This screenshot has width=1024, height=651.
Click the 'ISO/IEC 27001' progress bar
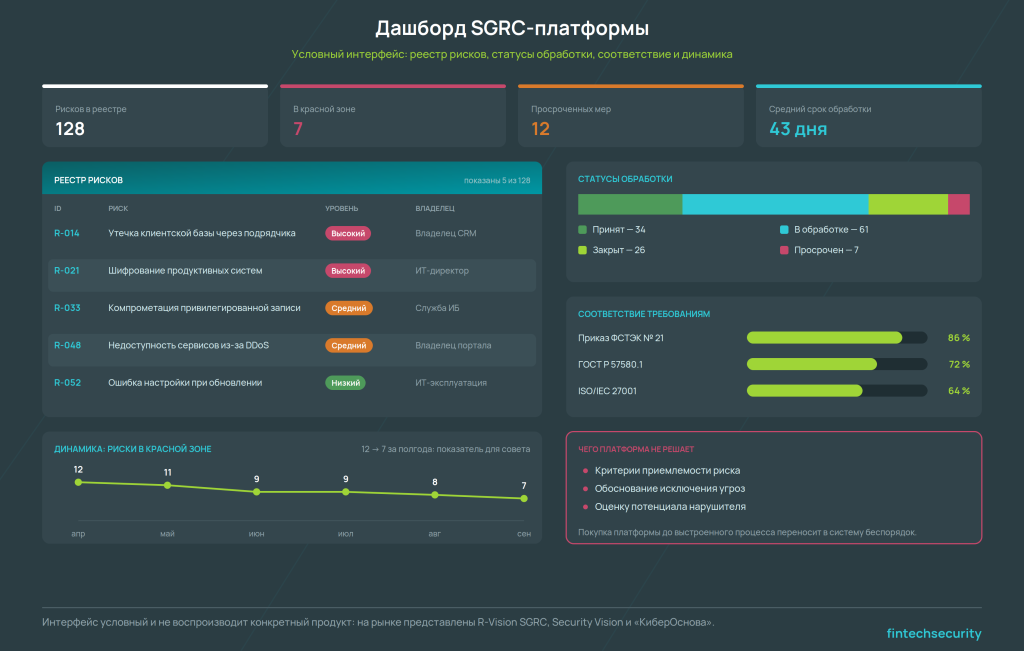837,390
